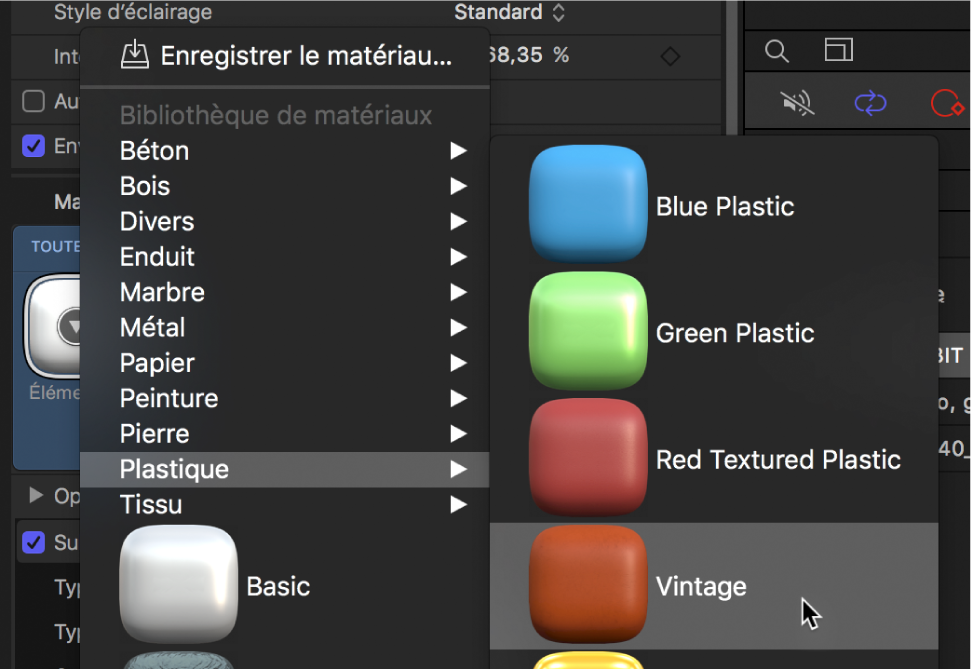971x670 pixels.
Task: Enable loop playback with the blue loop icon
Action: [x=870, y=103]
